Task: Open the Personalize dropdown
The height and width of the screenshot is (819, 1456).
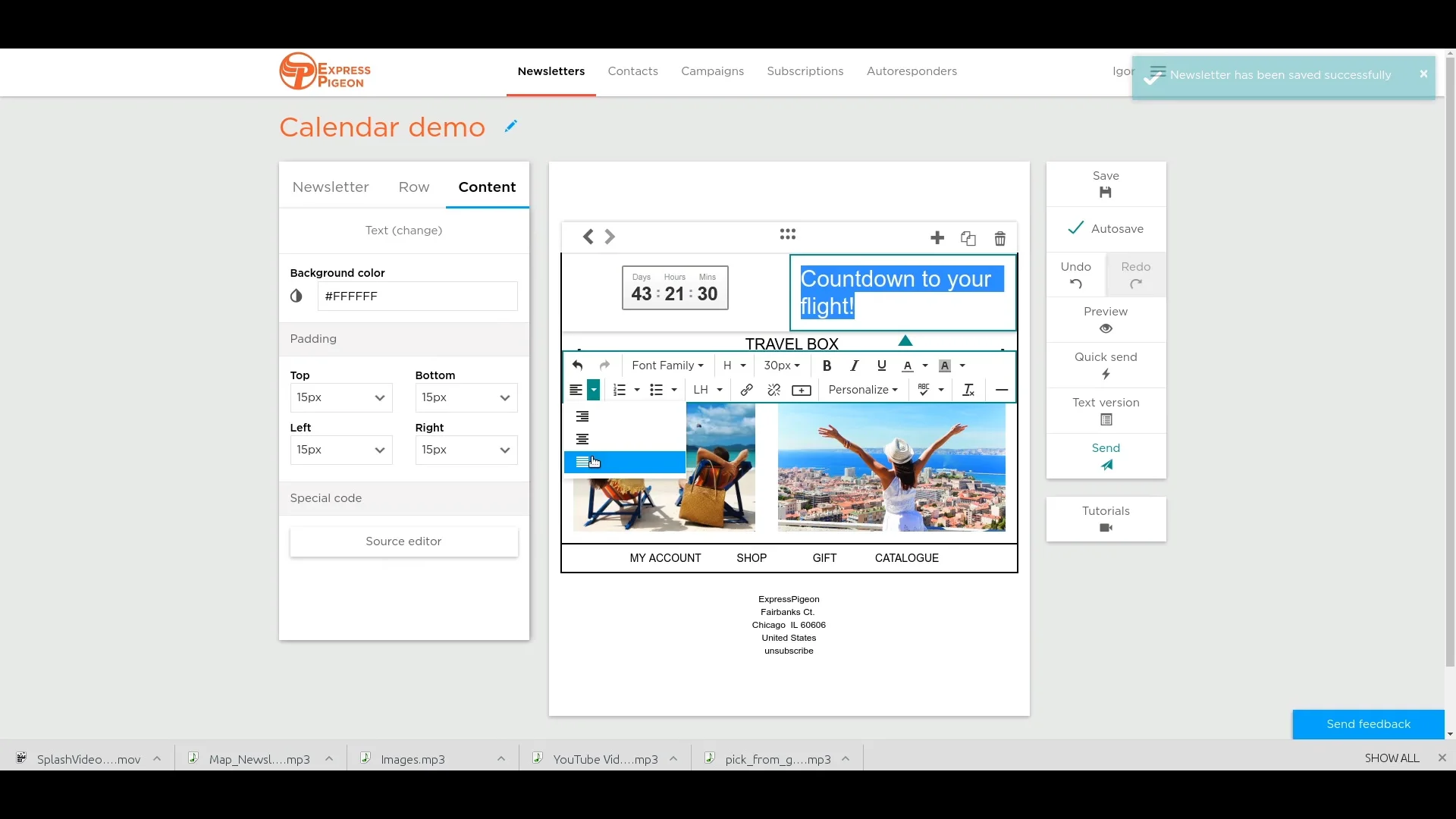Action: tap(863, 390)
